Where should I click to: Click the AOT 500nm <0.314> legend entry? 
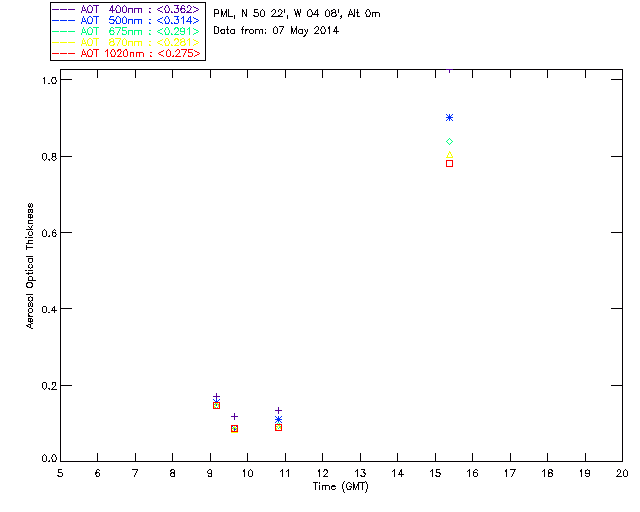(126, 20)
